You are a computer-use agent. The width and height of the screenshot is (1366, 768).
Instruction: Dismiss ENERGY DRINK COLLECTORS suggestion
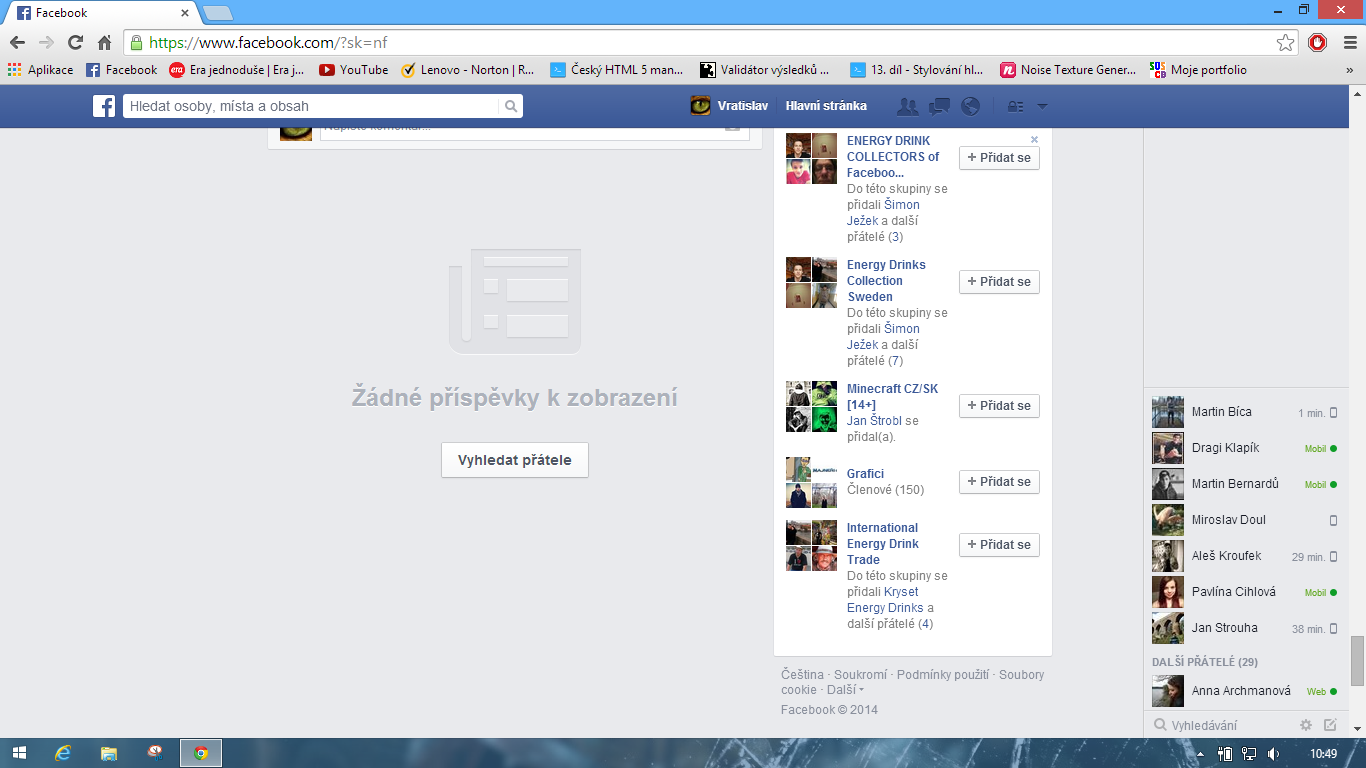(x=1034, y=139)
